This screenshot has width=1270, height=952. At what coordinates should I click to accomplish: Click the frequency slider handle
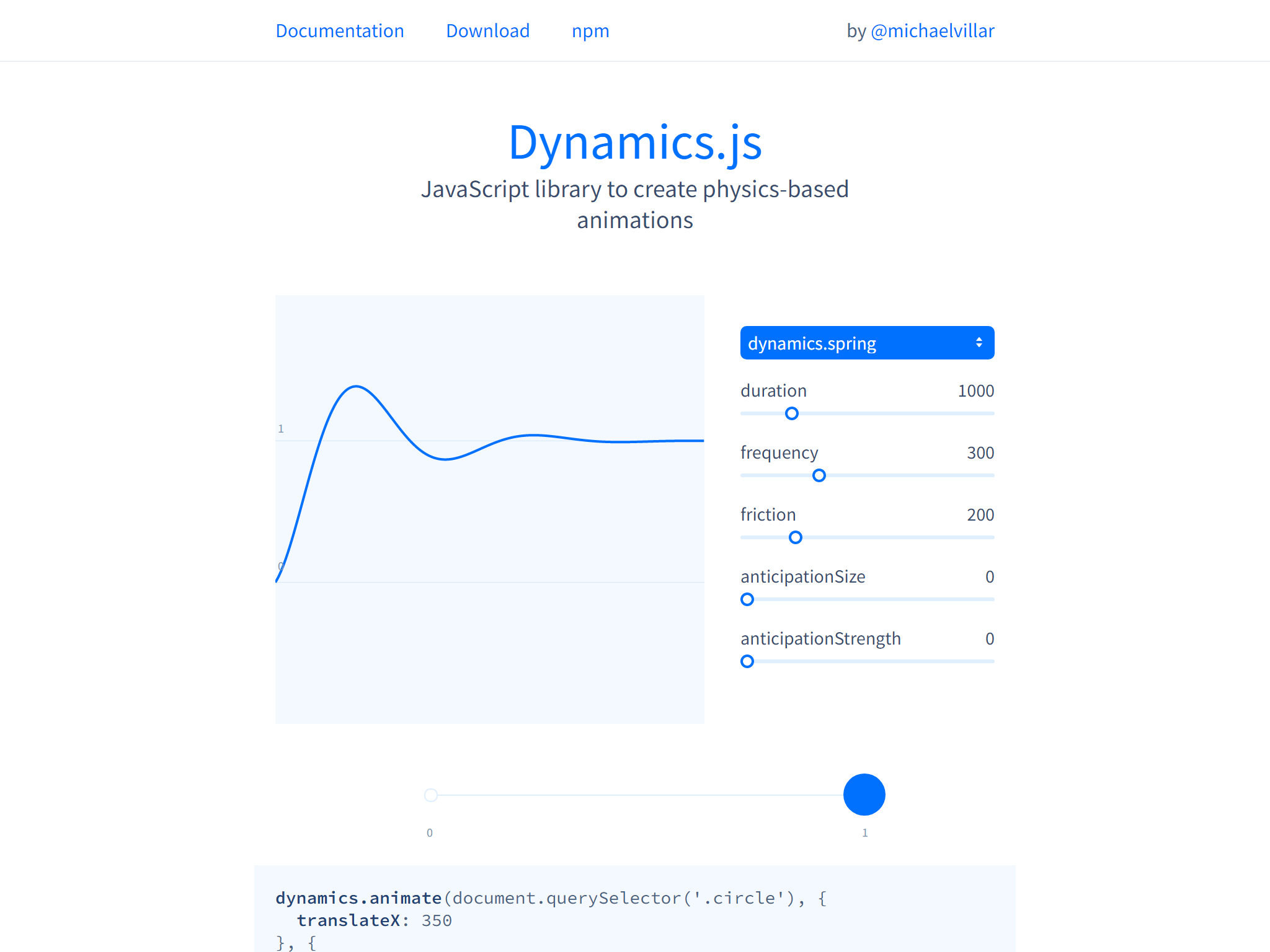click(x=819, y=475)
